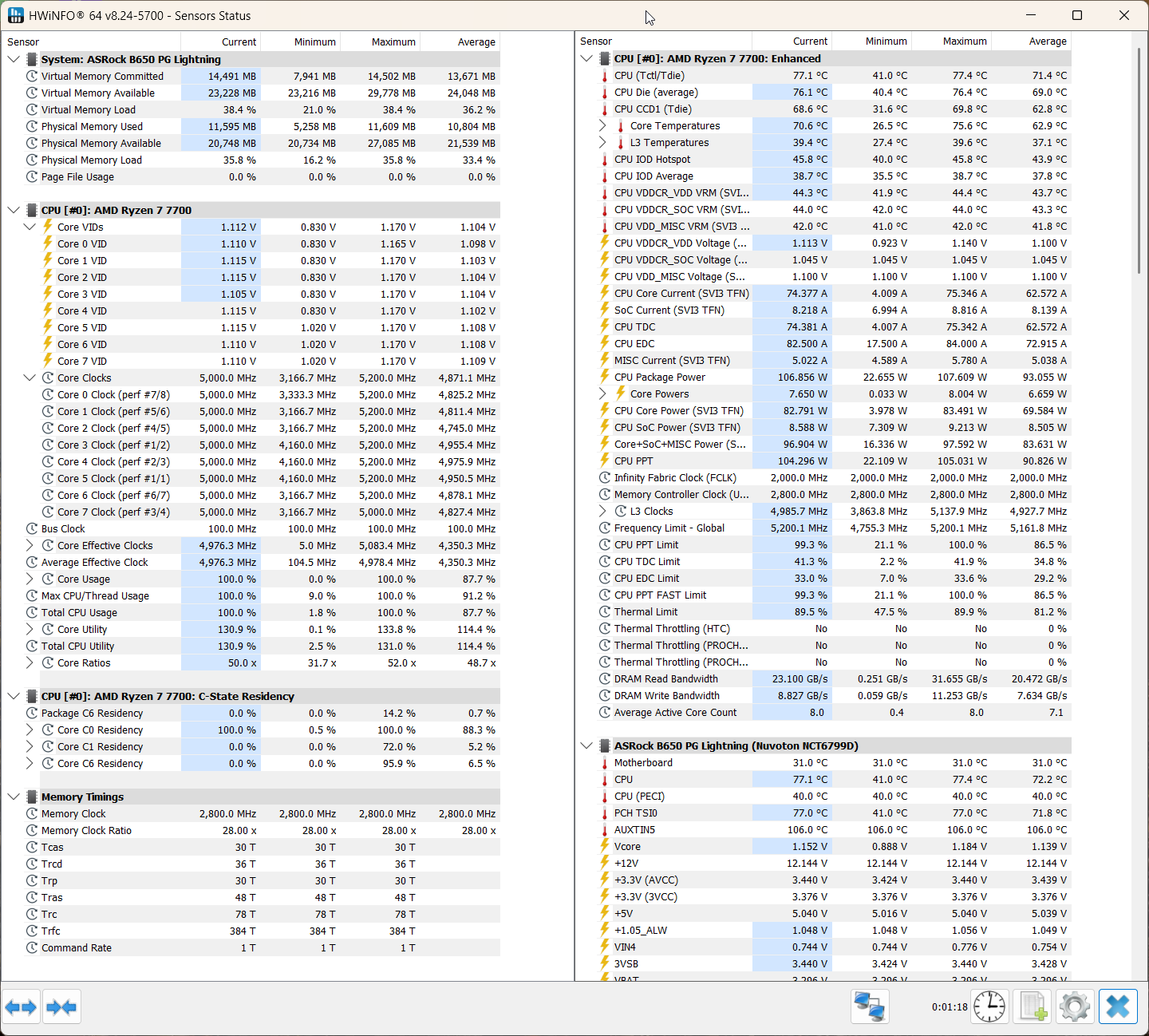1149x1036 pixels.
Task: Click the expand layout arrows button
Action: coord(22,1007)
